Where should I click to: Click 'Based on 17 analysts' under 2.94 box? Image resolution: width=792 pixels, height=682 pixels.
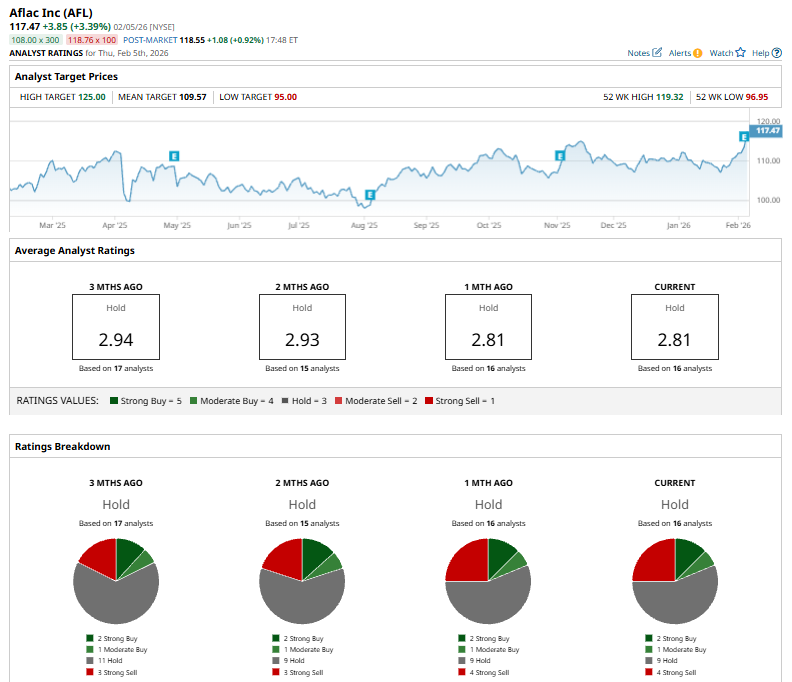point(116,369)
